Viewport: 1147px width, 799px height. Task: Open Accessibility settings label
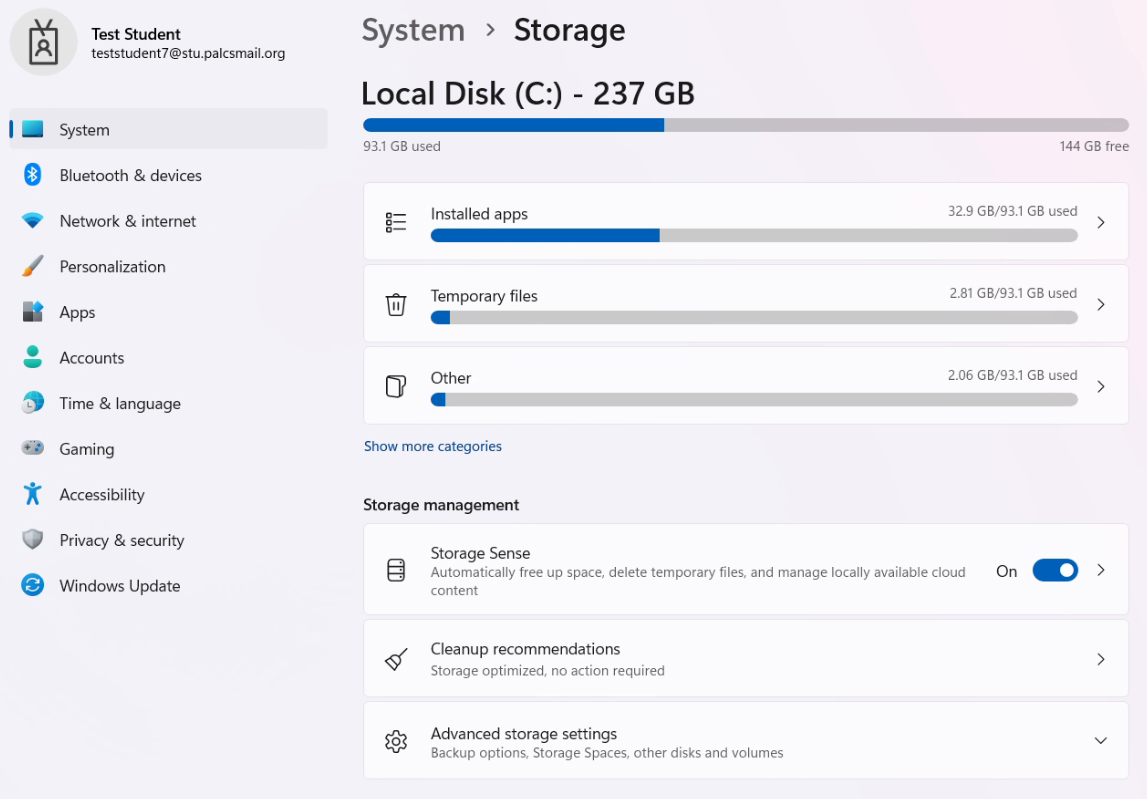coord(102,495)
